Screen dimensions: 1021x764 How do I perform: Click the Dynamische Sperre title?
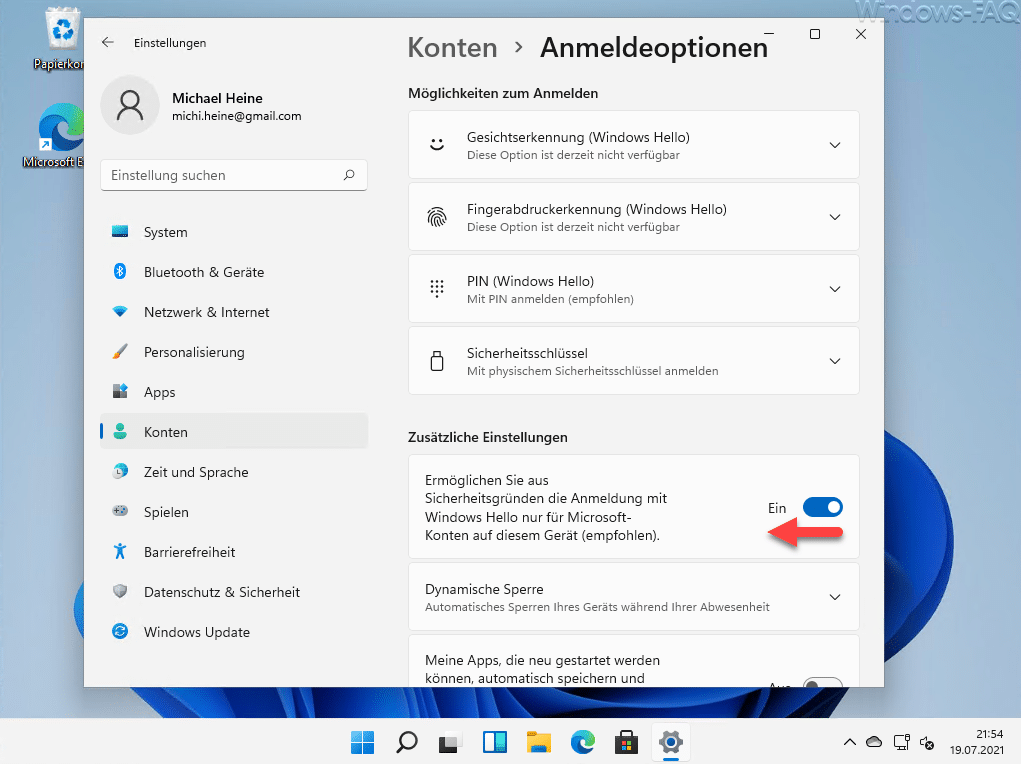point(484,589)
